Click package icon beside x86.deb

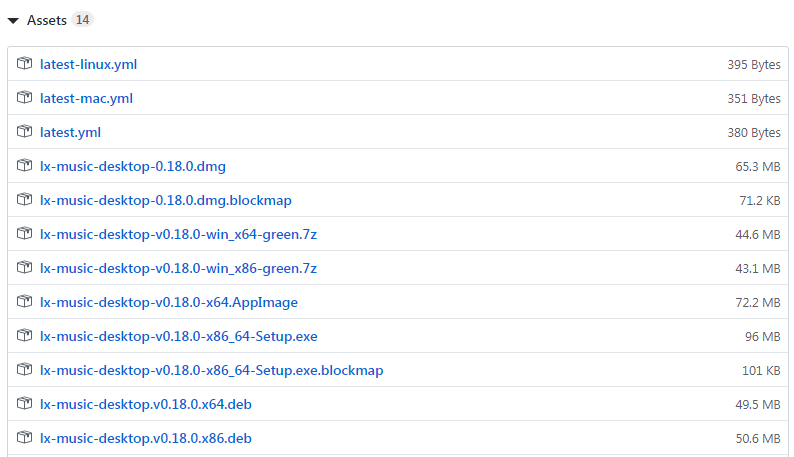[x=24, y=437]
